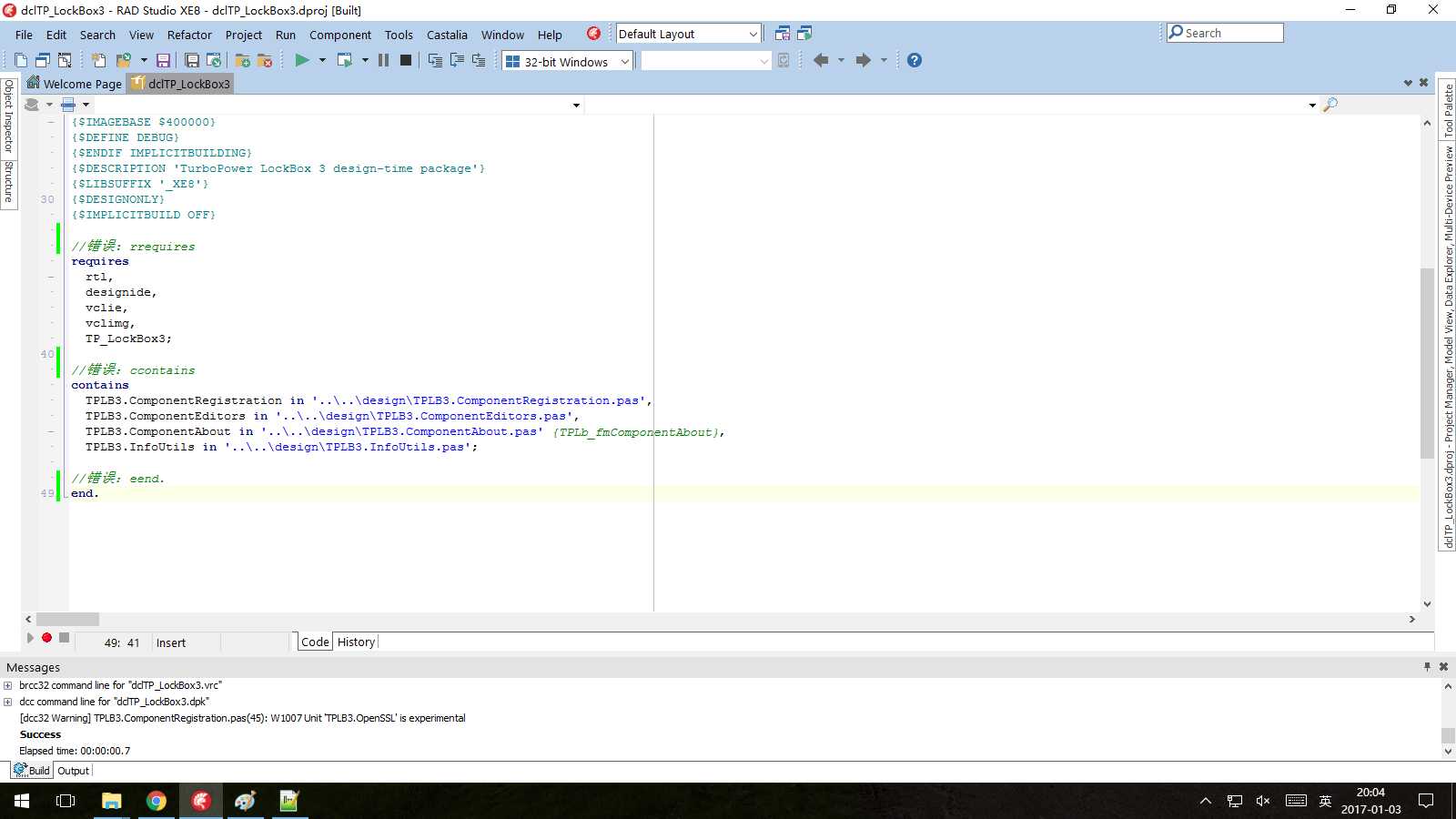Click the Run Until Return icon
This screenshot has width=1456, height=819.
479,60
